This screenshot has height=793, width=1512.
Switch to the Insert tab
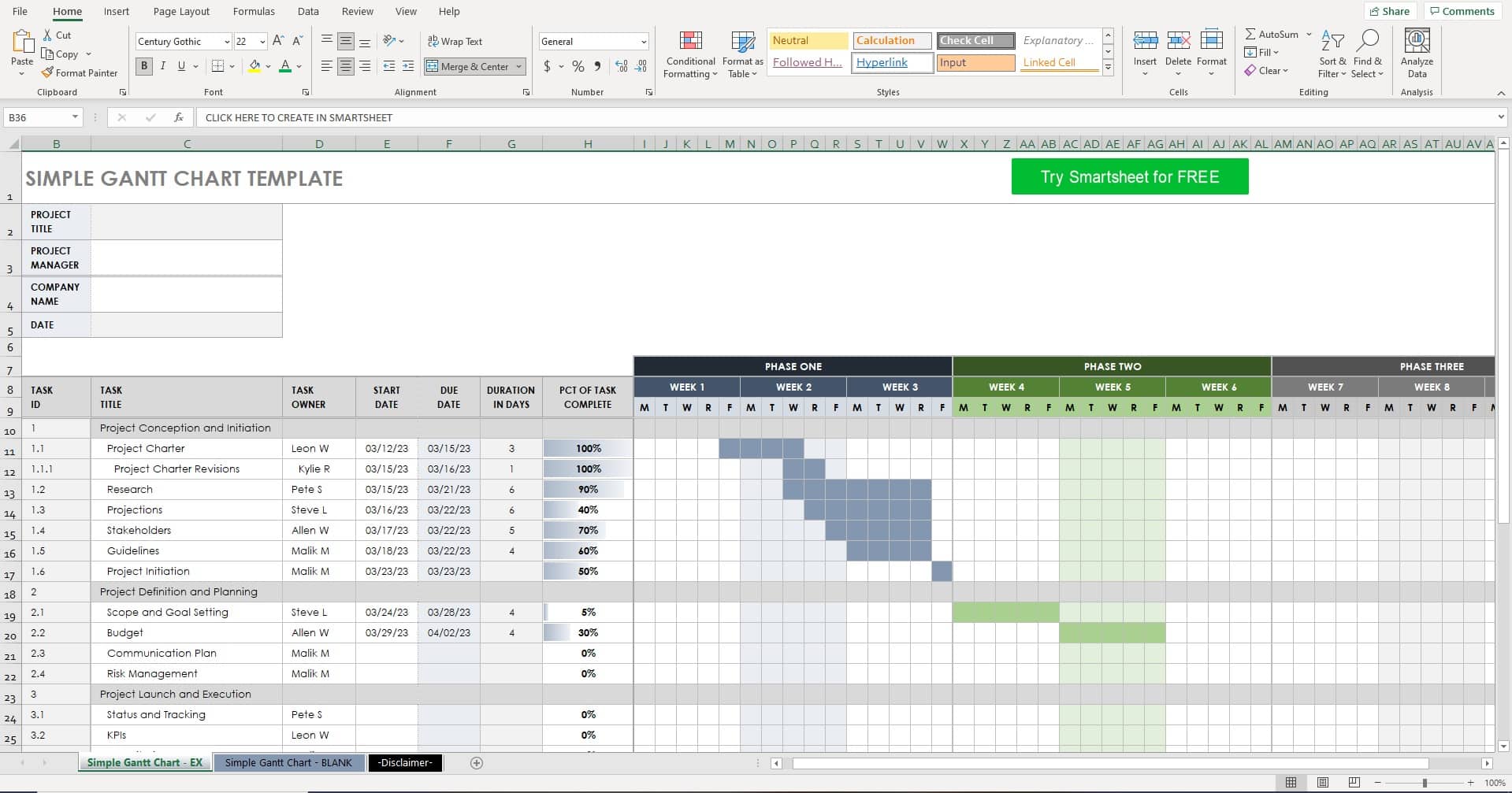tap(117, 11)
